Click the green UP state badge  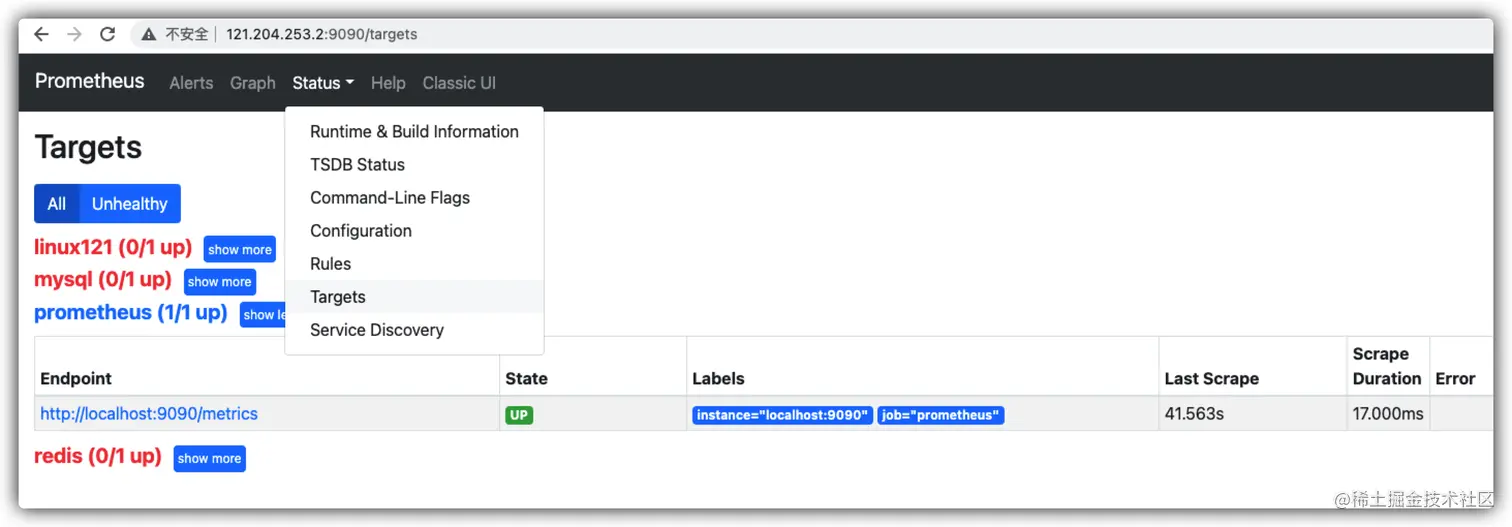point(519,415)
